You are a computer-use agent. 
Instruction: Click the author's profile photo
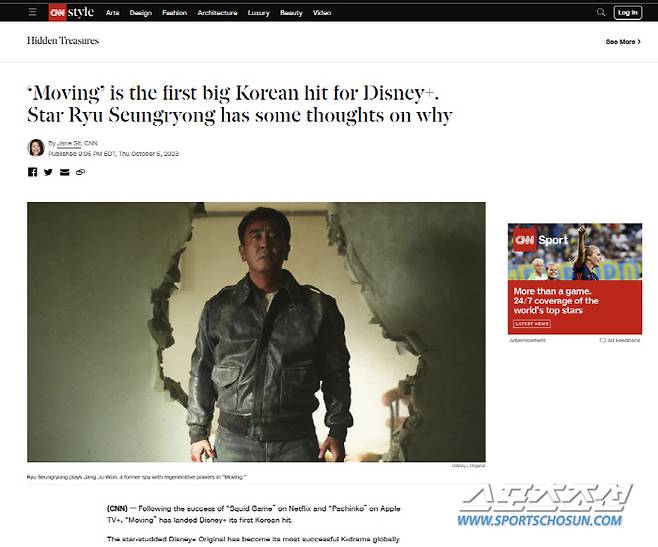coord(36,148)
